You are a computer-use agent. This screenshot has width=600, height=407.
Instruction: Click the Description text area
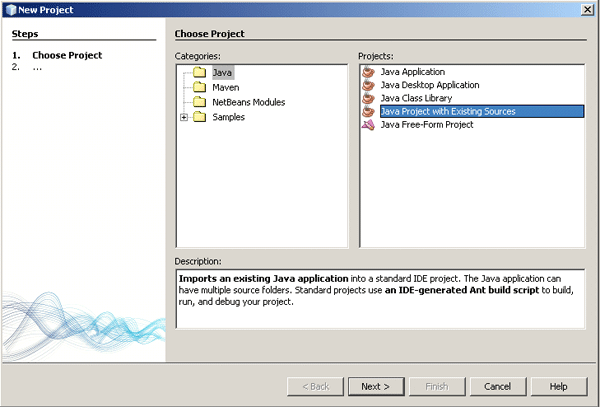point(380,299)
